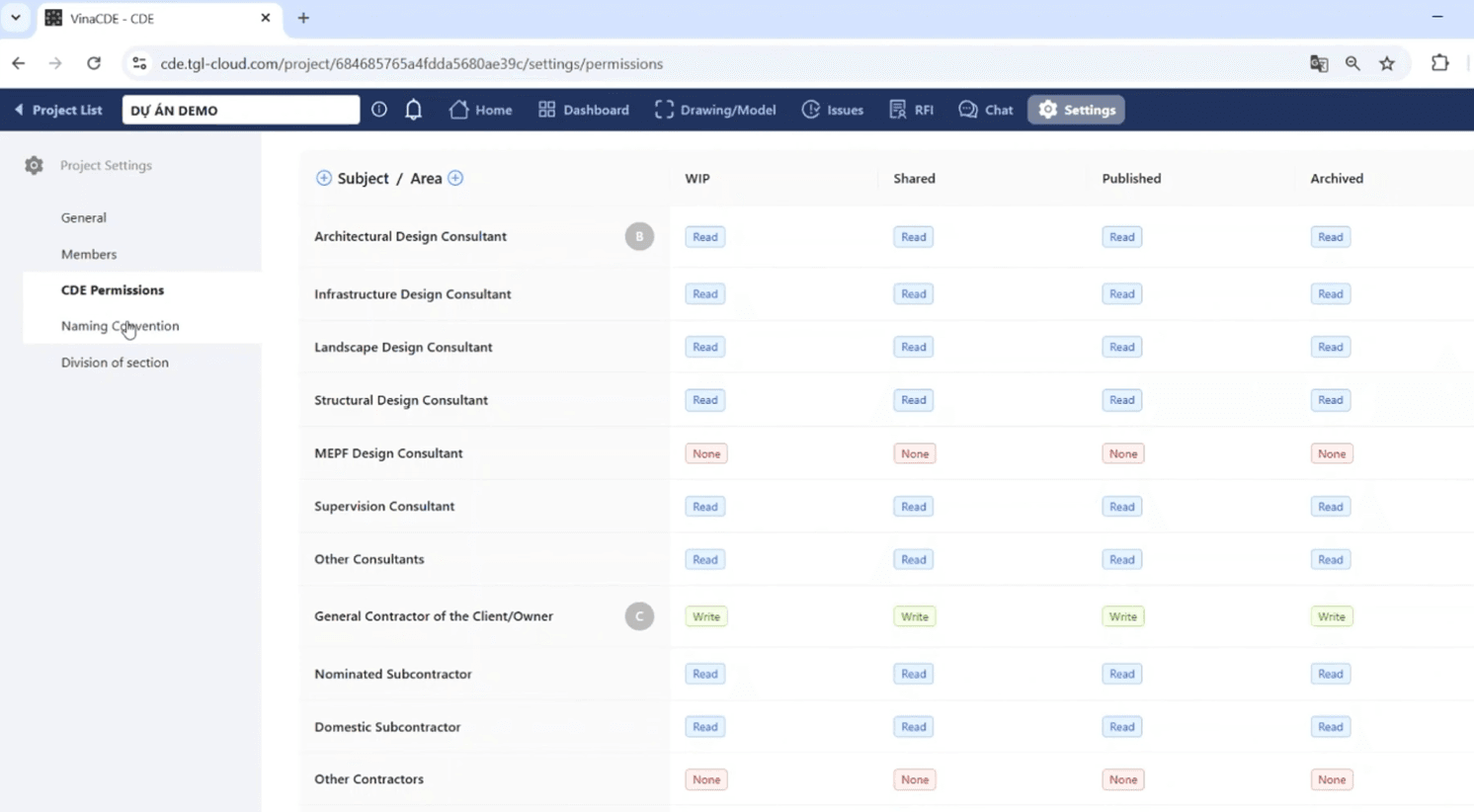Change Other Contractors' Archived None permission
Screen dimensions: 1474x812
coord(1331,779)
